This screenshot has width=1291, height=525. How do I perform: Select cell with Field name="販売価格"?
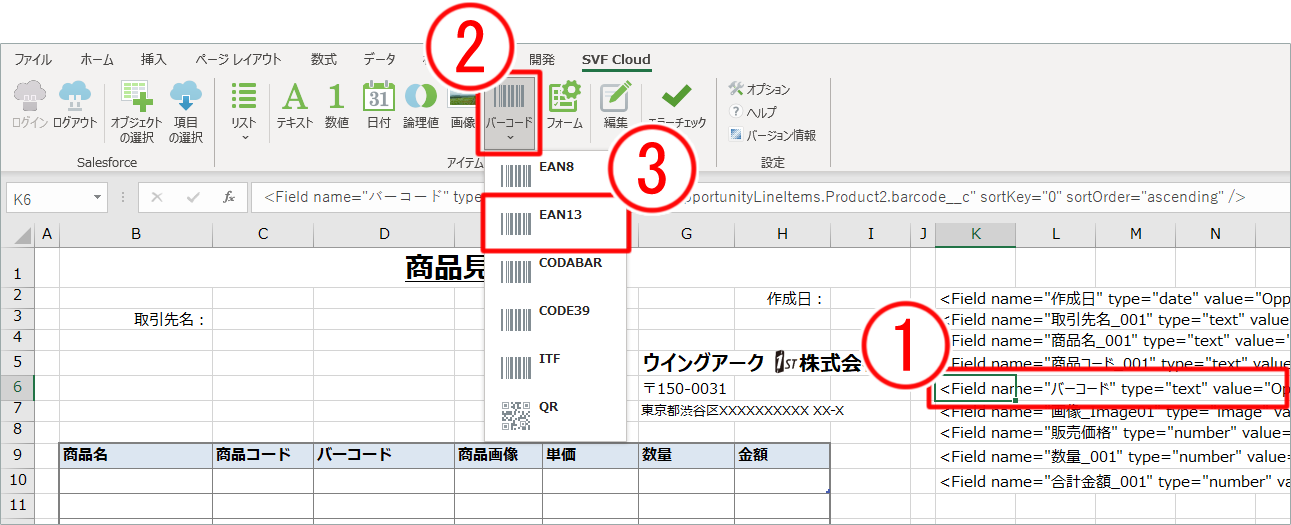[1113, 433]
